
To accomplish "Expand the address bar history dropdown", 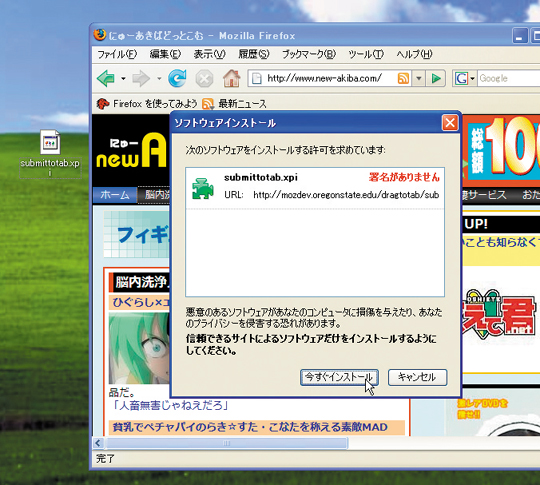I will click(x=419, y=79).
